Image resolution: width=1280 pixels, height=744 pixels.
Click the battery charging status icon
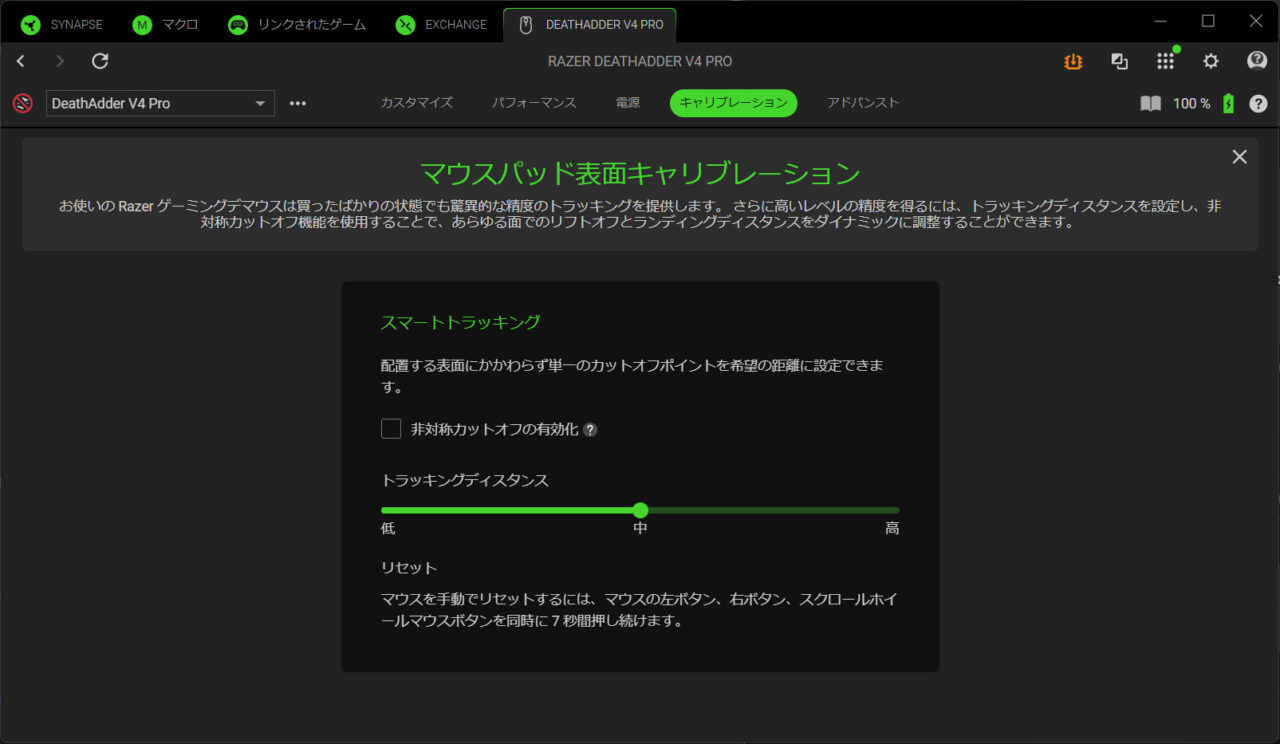[x=1229, y=103]
